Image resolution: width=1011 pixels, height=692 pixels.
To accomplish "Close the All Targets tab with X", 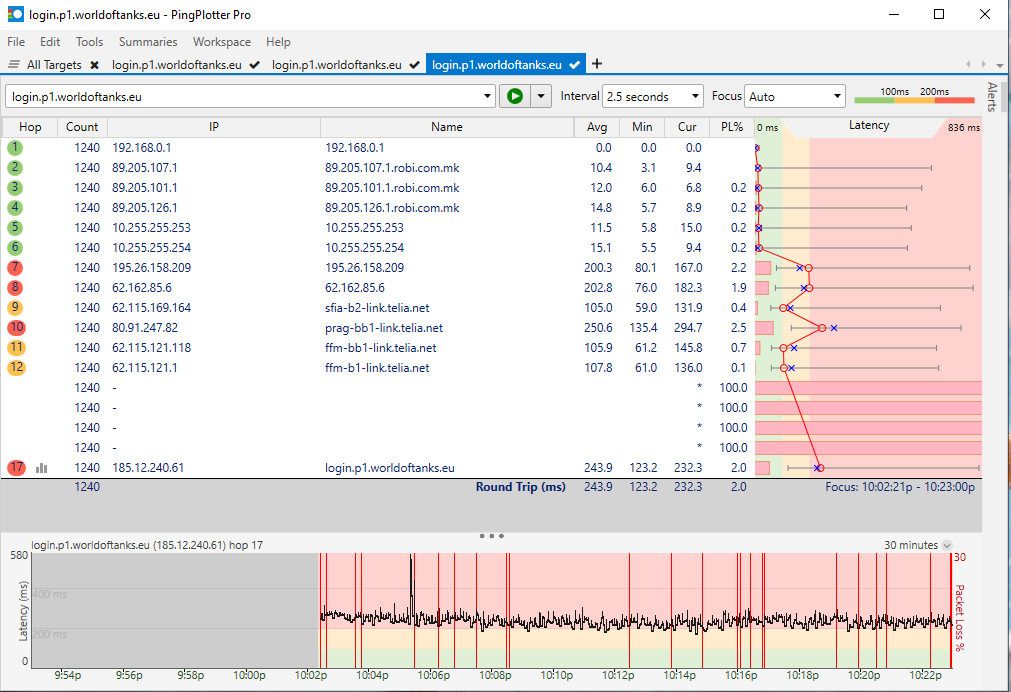I will coord(95,65).
